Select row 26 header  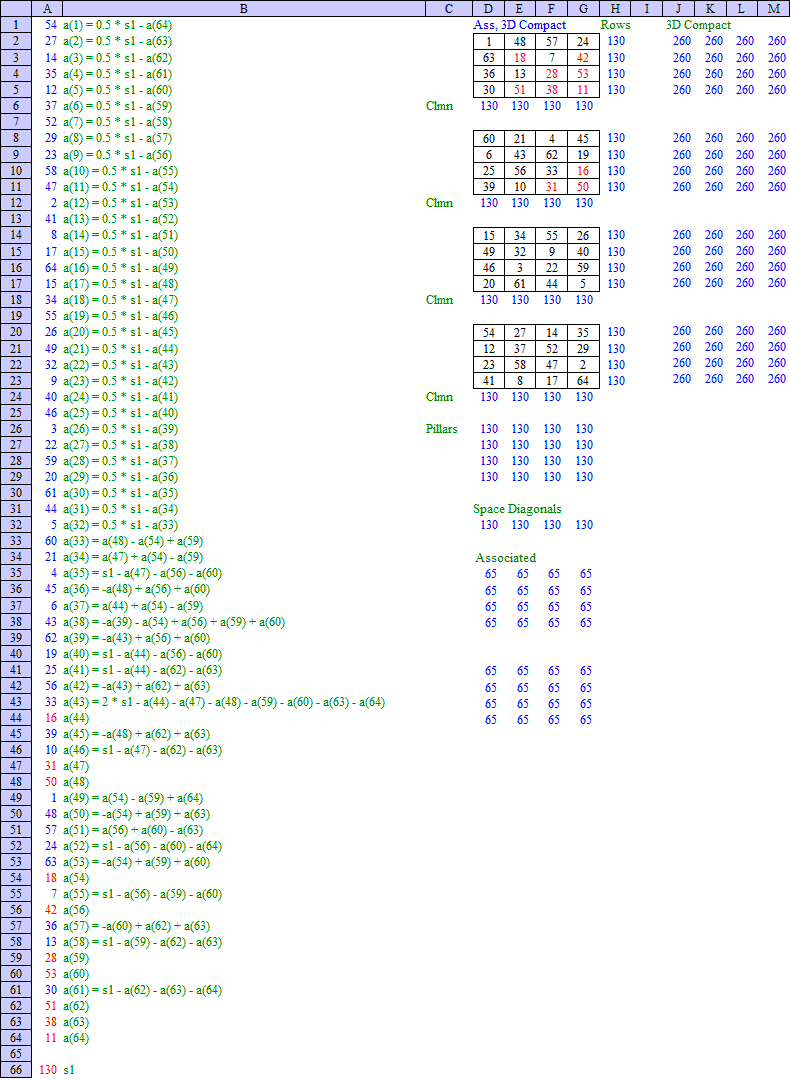16,428
